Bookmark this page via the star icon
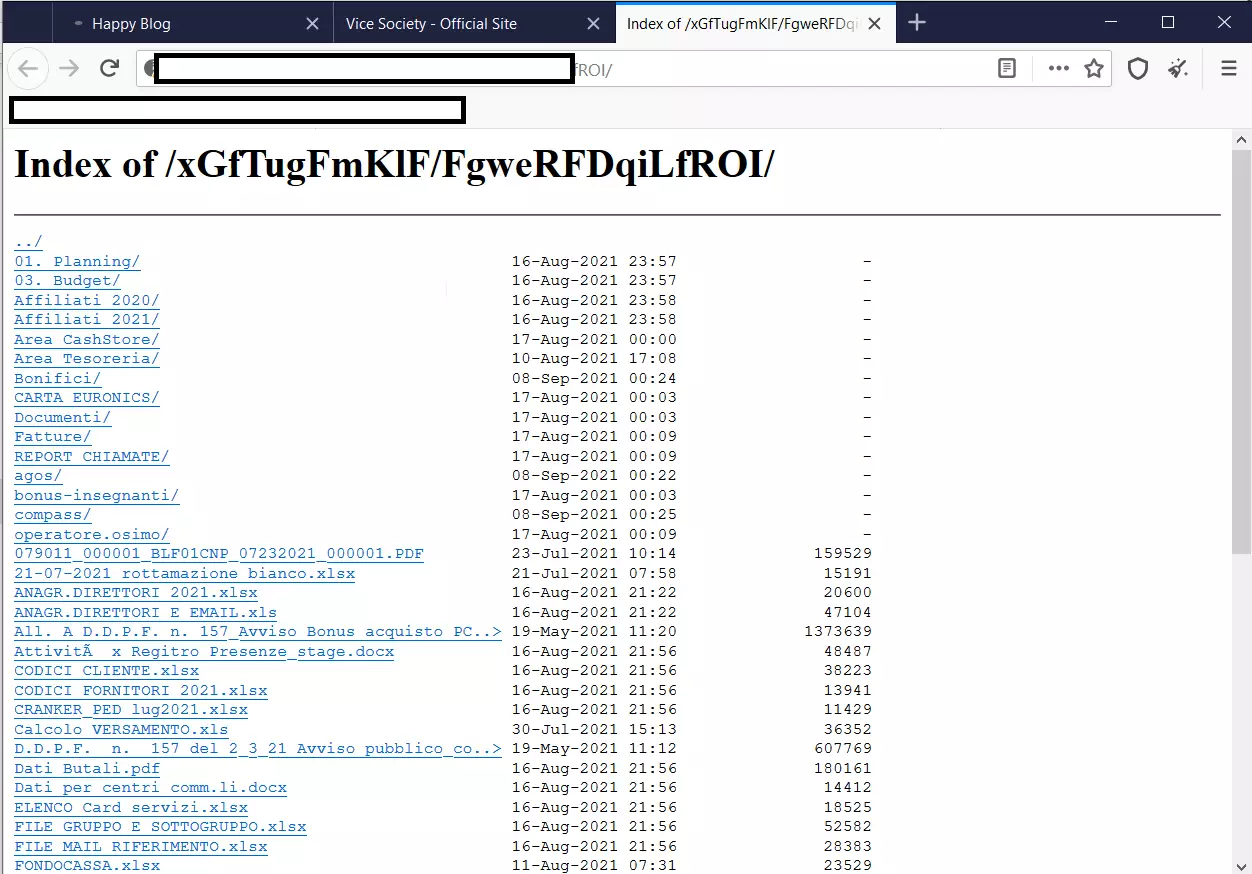Image resolution: width=1252 pixels, height=874 pixels. pos(1094,68)
